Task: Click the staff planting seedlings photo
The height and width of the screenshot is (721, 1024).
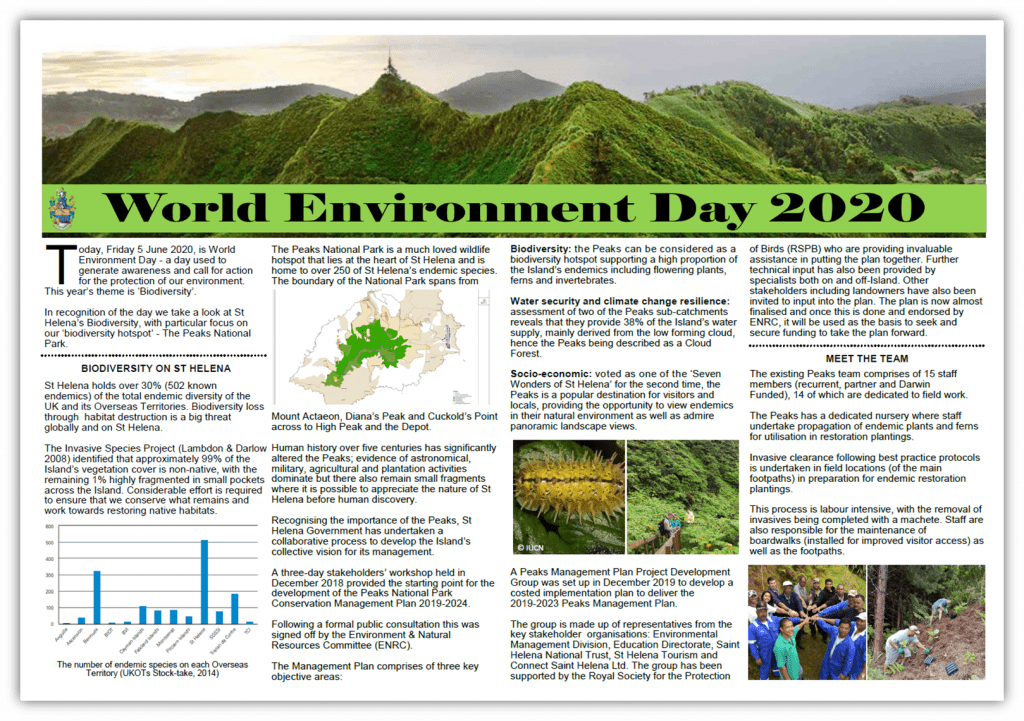Action: pyautogui.click(x=926, y=622)
